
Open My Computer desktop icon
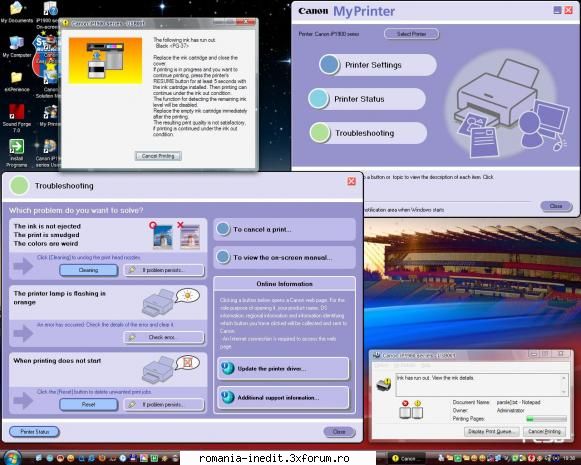tap(16, 47)
